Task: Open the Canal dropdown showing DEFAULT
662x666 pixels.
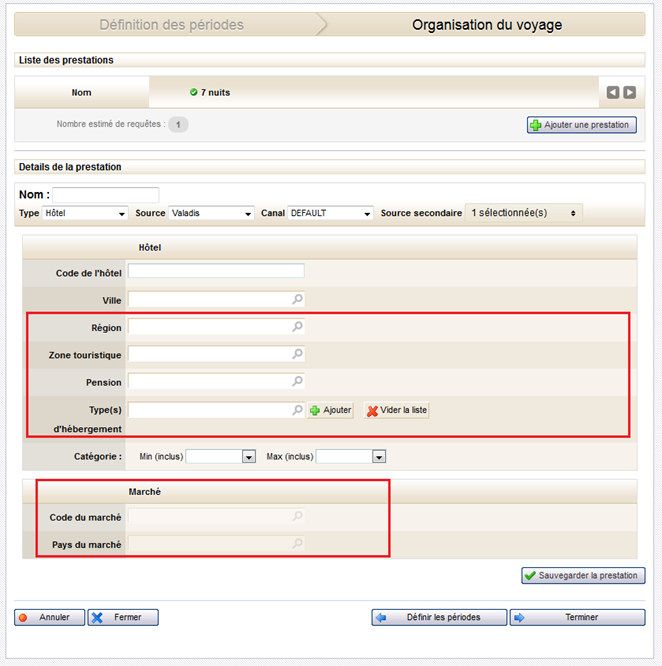Action: (330, 213)
